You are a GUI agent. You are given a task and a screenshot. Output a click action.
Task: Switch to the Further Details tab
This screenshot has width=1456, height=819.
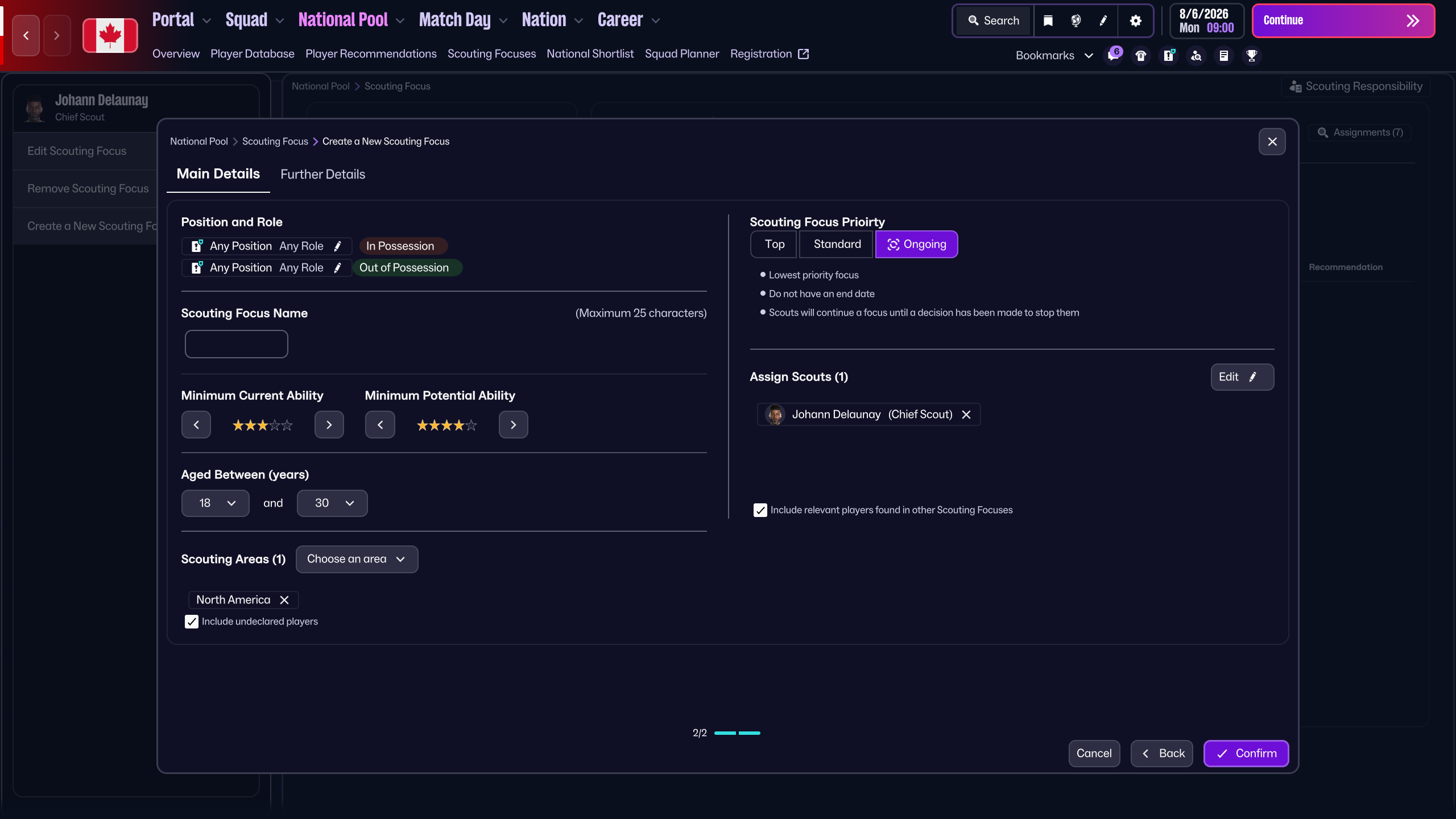pos(322,174)
